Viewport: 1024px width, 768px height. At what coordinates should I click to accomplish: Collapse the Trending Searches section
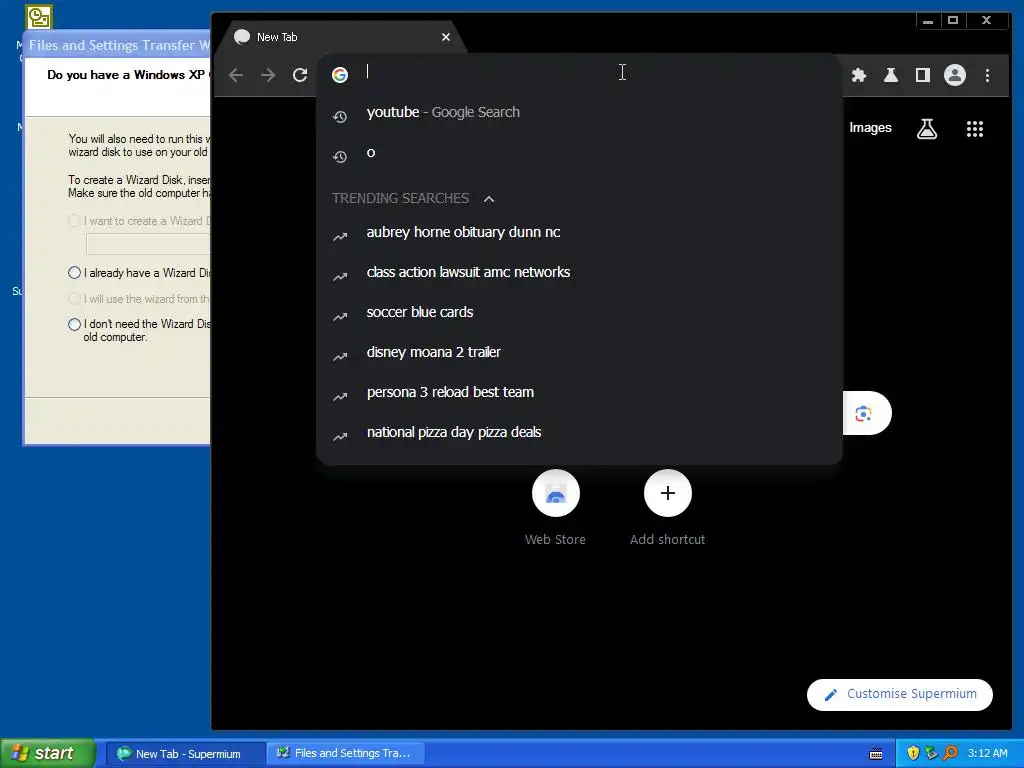(x=488, y=199)
